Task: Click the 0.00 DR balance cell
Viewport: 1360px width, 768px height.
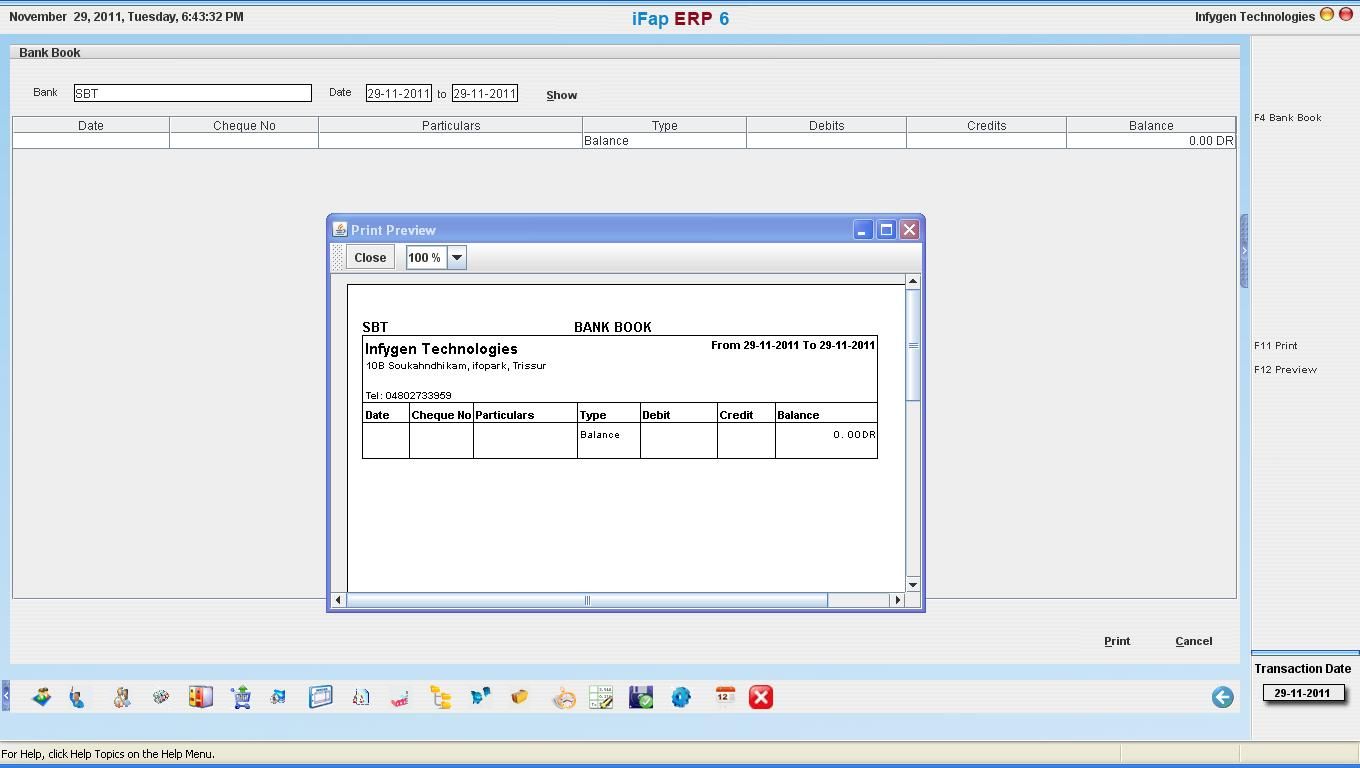Action: tap(1151, 141)
